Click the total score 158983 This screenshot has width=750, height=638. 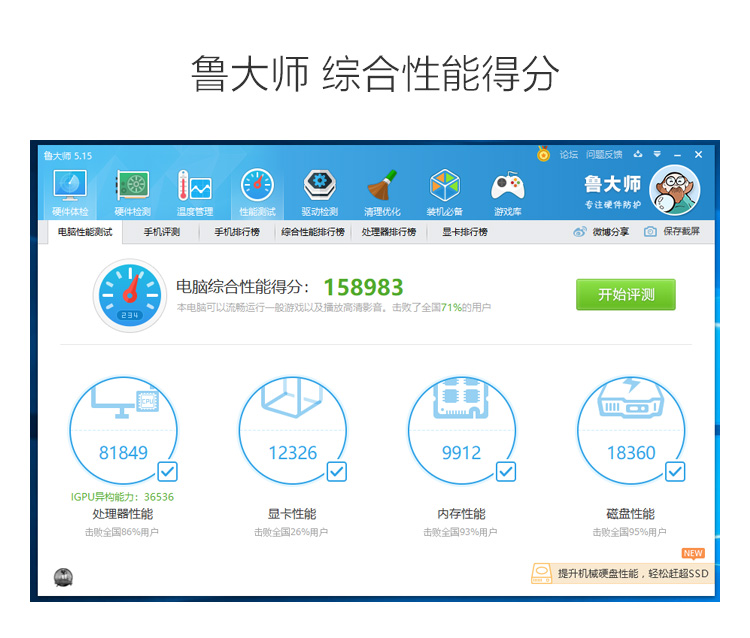click(x=364, y=287)
